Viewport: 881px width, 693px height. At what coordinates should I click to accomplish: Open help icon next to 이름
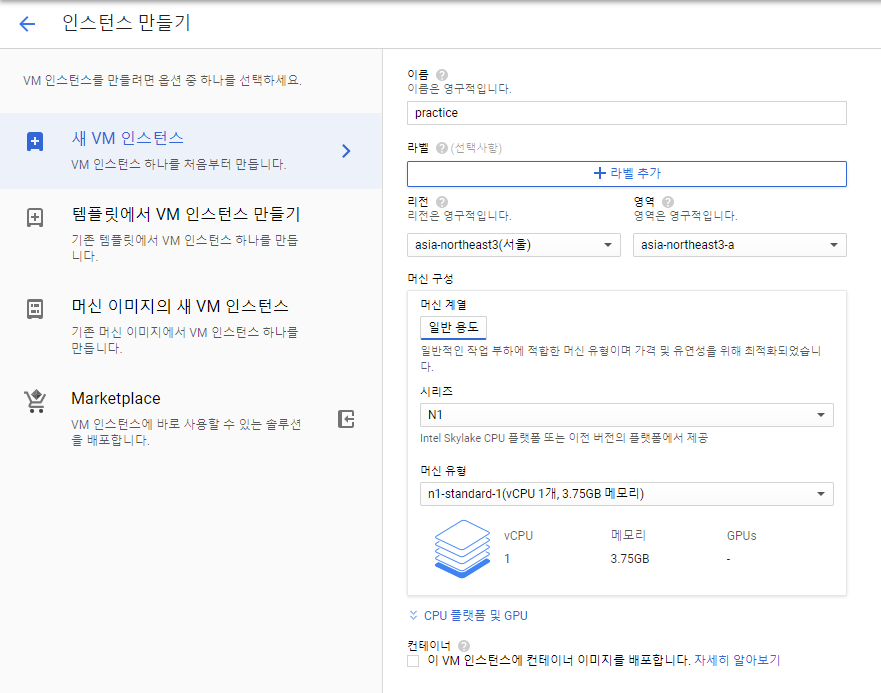pos(442,75)
